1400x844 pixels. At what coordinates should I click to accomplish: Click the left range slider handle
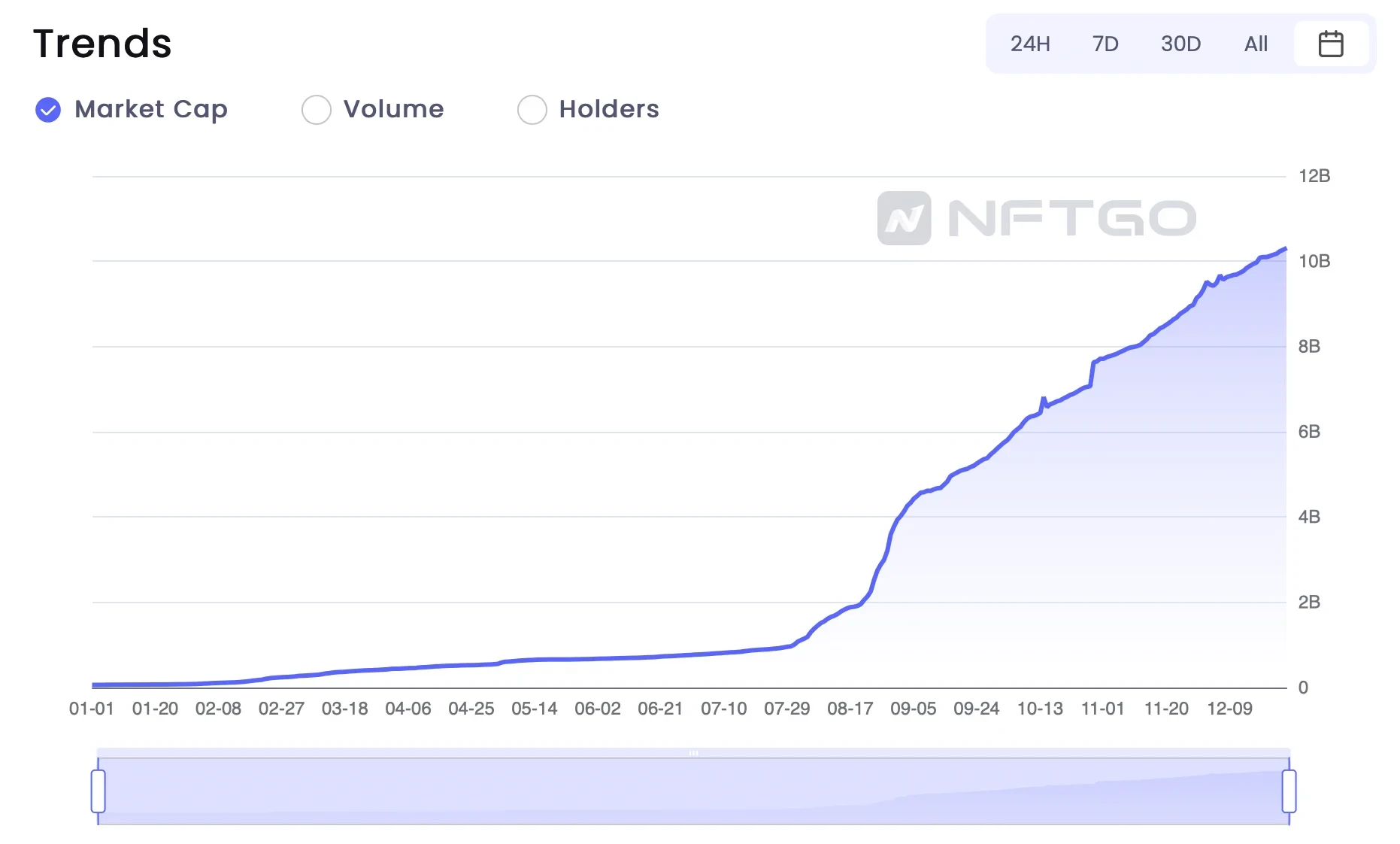click(98, 791)
